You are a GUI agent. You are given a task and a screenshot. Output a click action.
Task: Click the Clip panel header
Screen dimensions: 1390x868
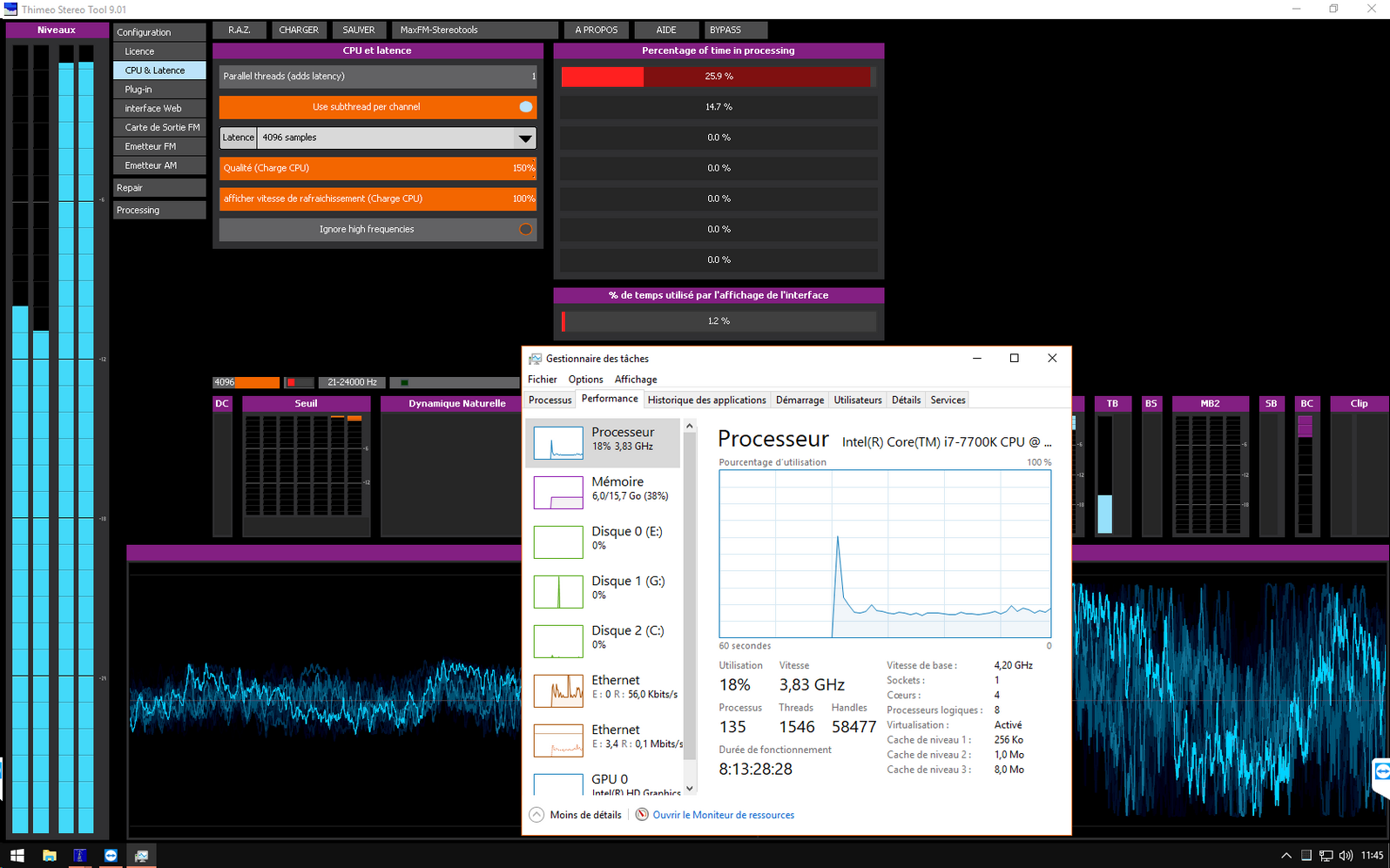point(1359,404)
